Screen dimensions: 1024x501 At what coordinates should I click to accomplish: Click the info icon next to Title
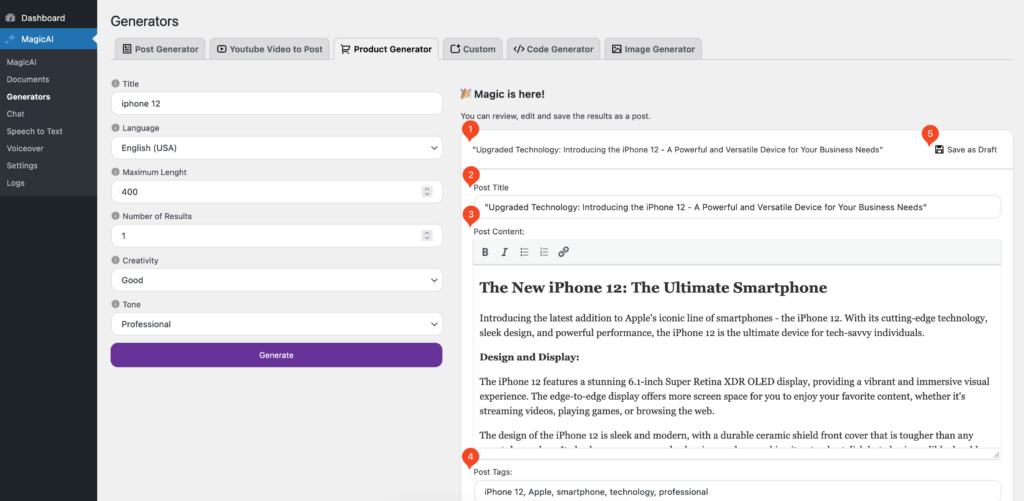click(115, 84)
